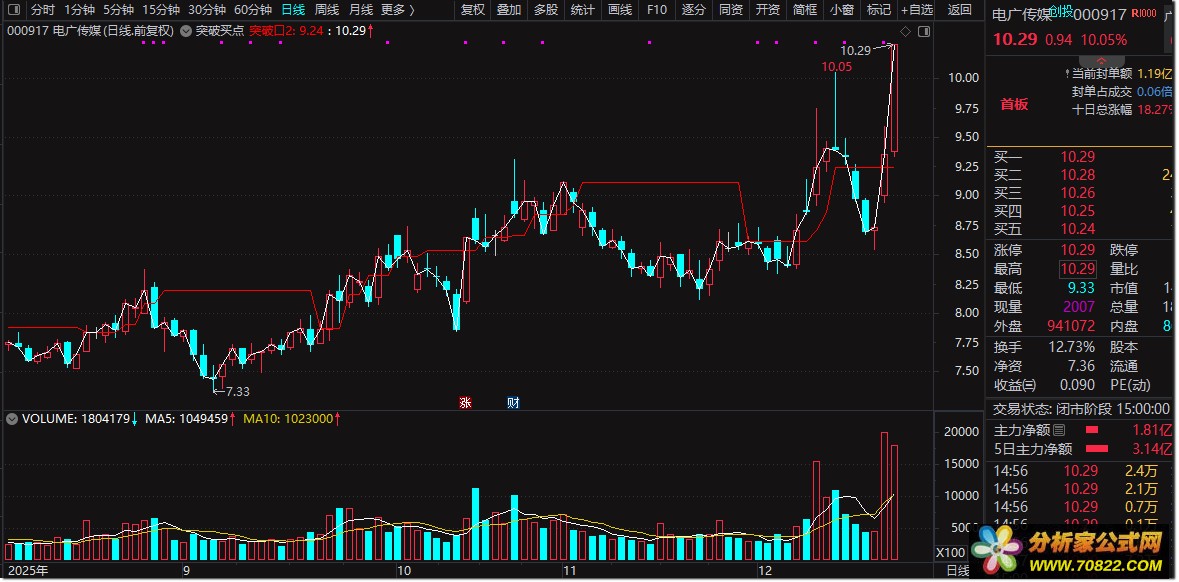The image size is (1179, 582).
Task: Click the 创投 tag beside stock name
Action: 1061,10
